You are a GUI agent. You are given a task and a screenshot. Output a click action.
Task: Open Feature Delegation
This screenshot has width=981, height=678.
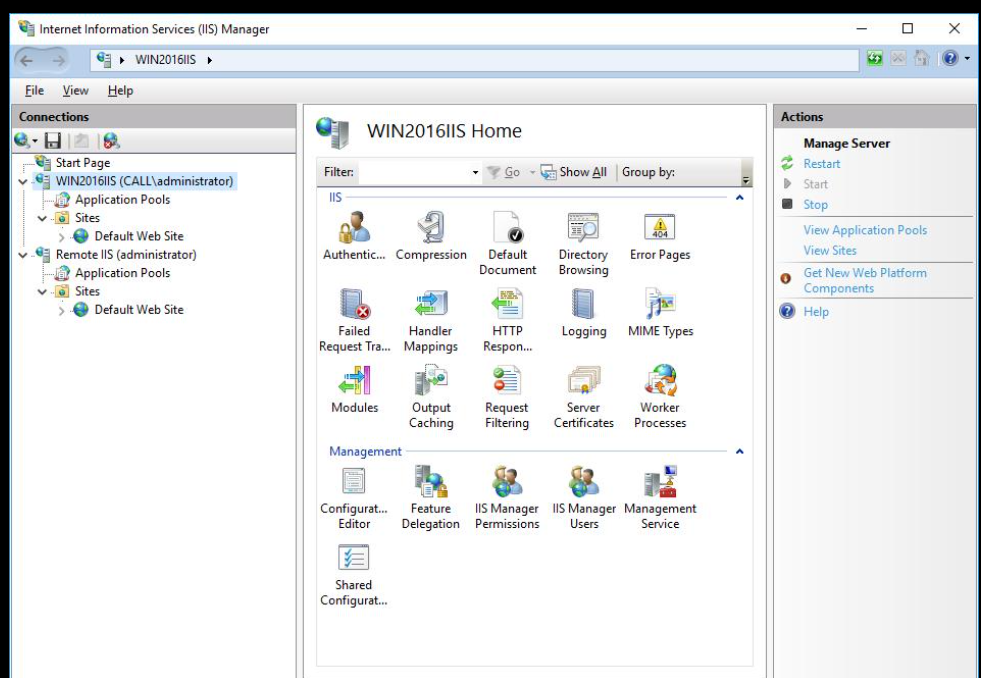tap(430, 497)
